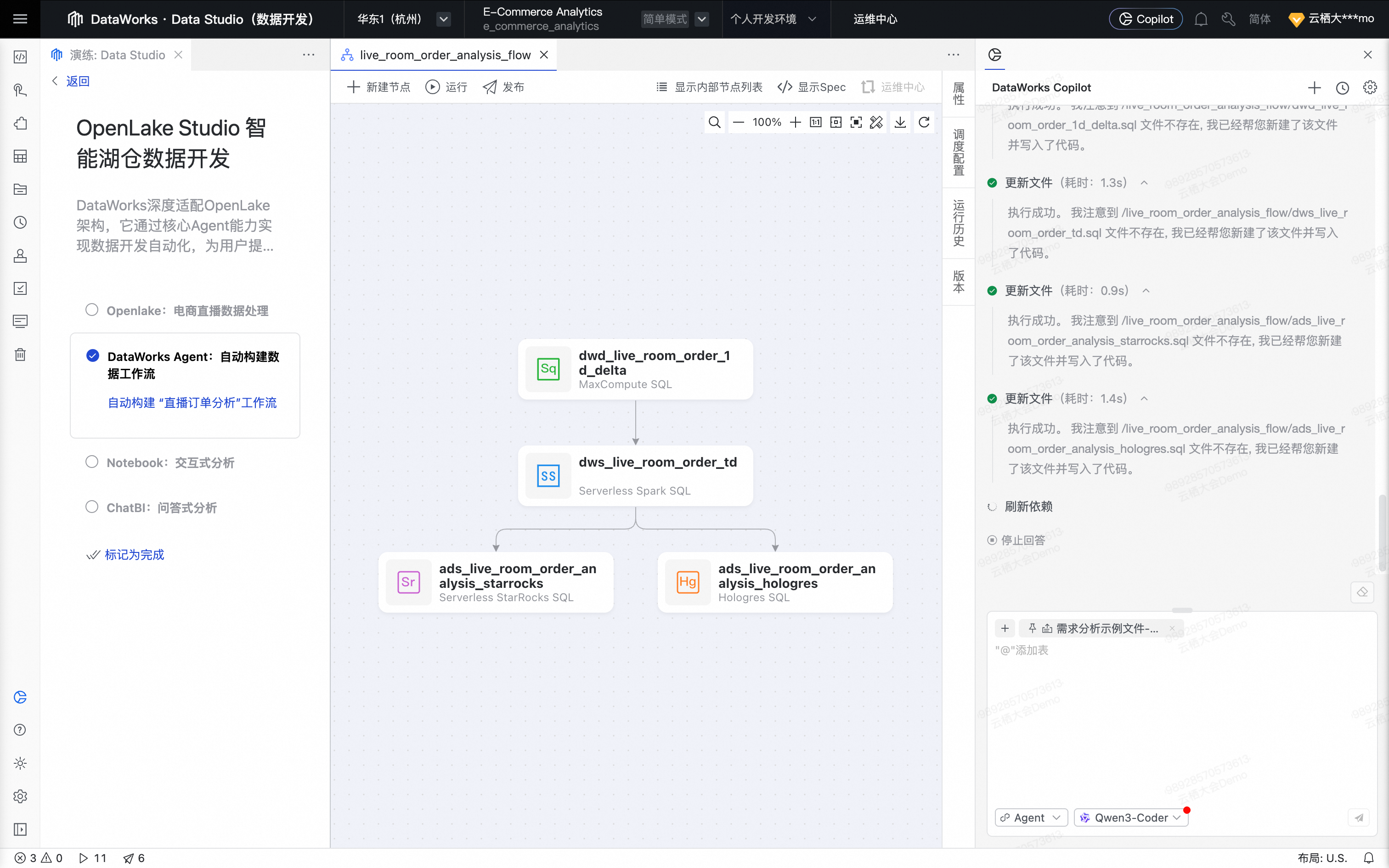Open Copilot settings gear icon

(x=1370, y=88)
